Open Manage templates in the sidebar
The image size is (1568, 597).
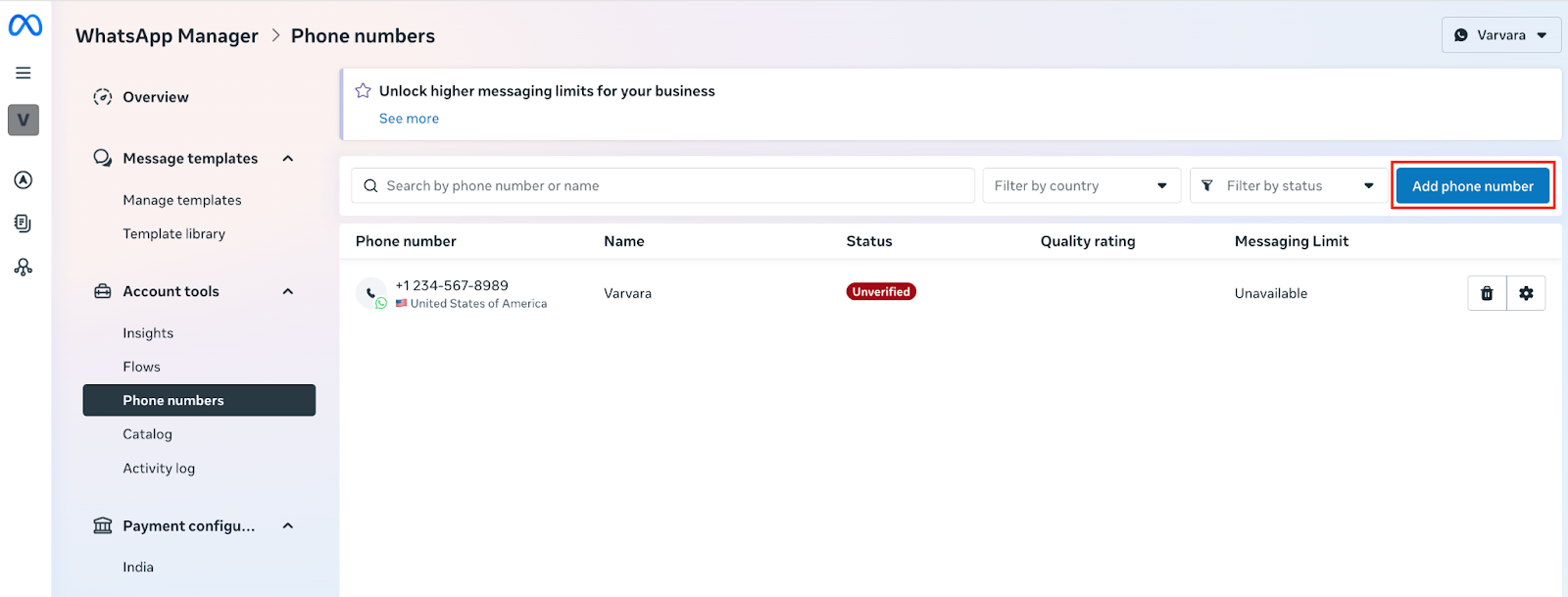coord(182,200)
